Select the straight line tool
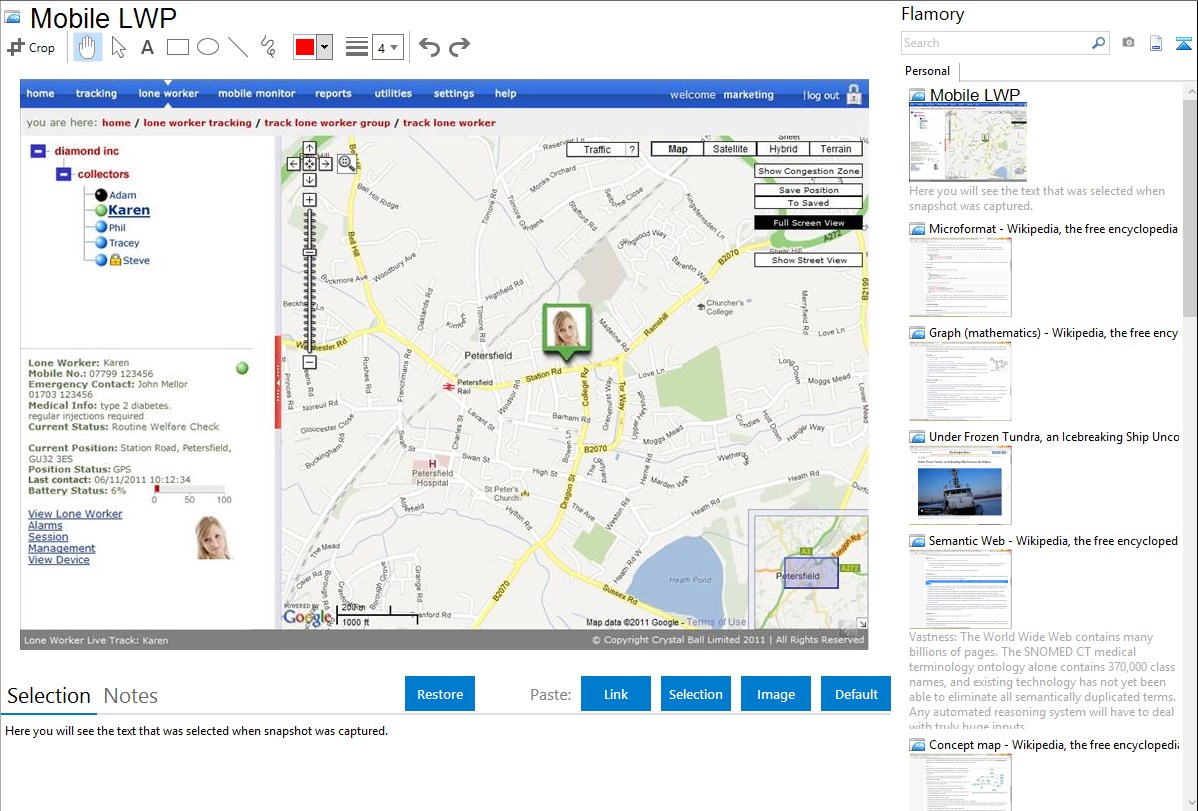The image size is (1198, 811). [x=238, y=47]
